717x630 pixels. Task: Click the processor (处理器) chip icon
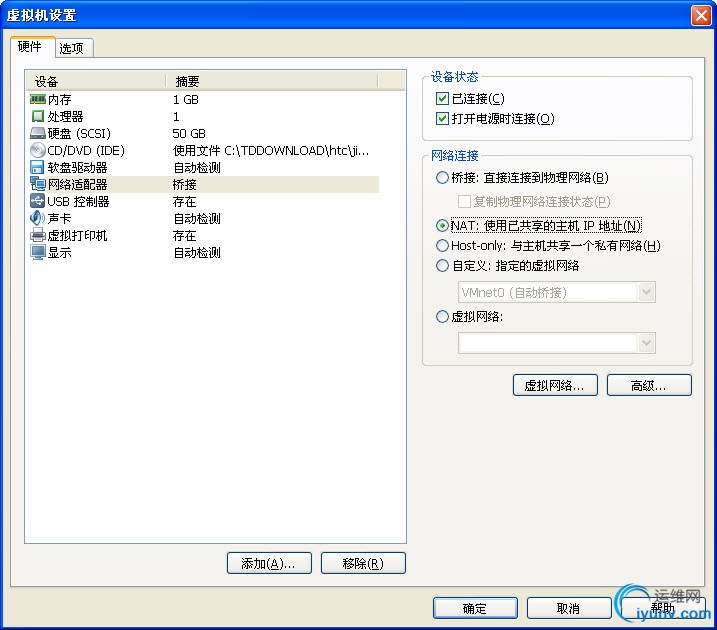37,116
